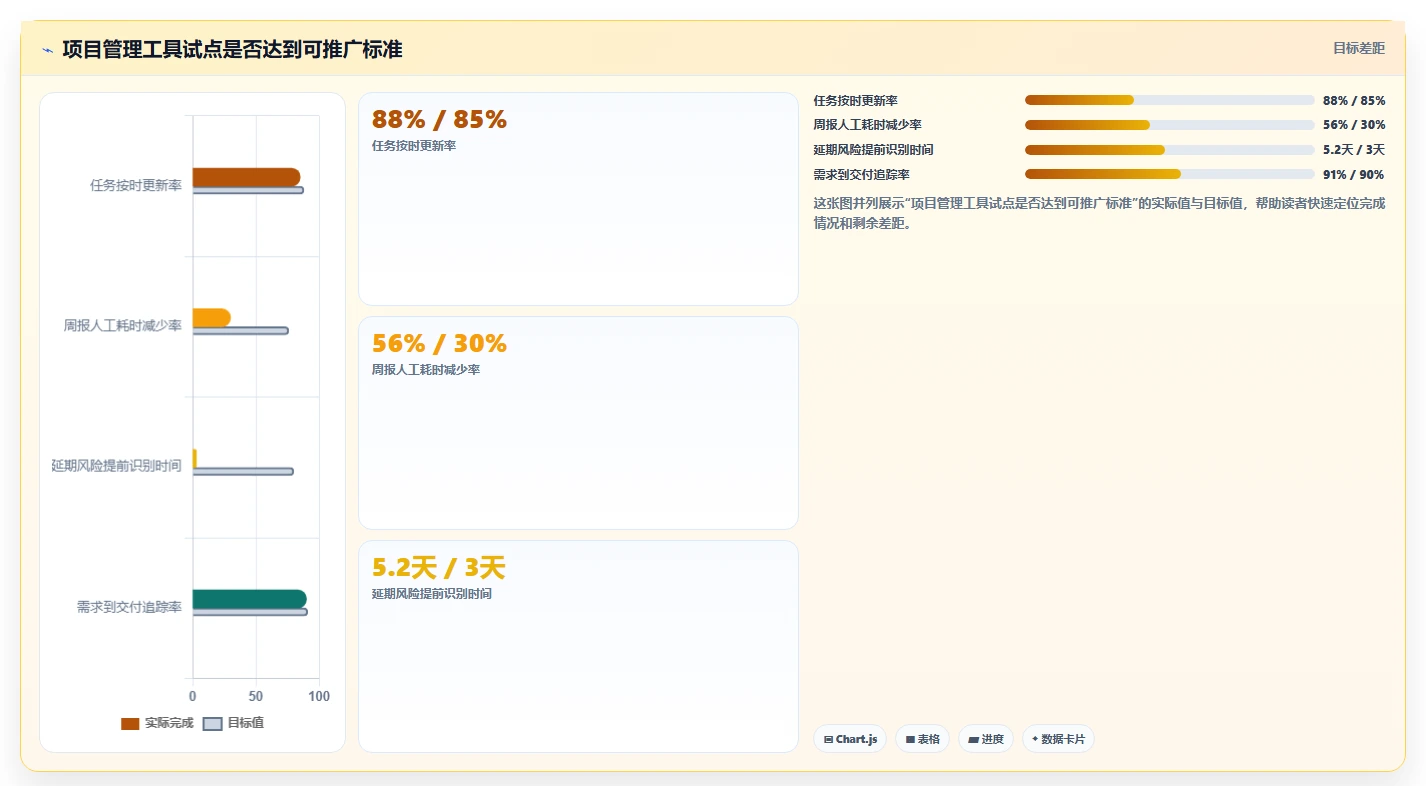This screenshot has width=1426, height=786.
Task: Click the x-axis tick value 50
Action: [256, 696]
